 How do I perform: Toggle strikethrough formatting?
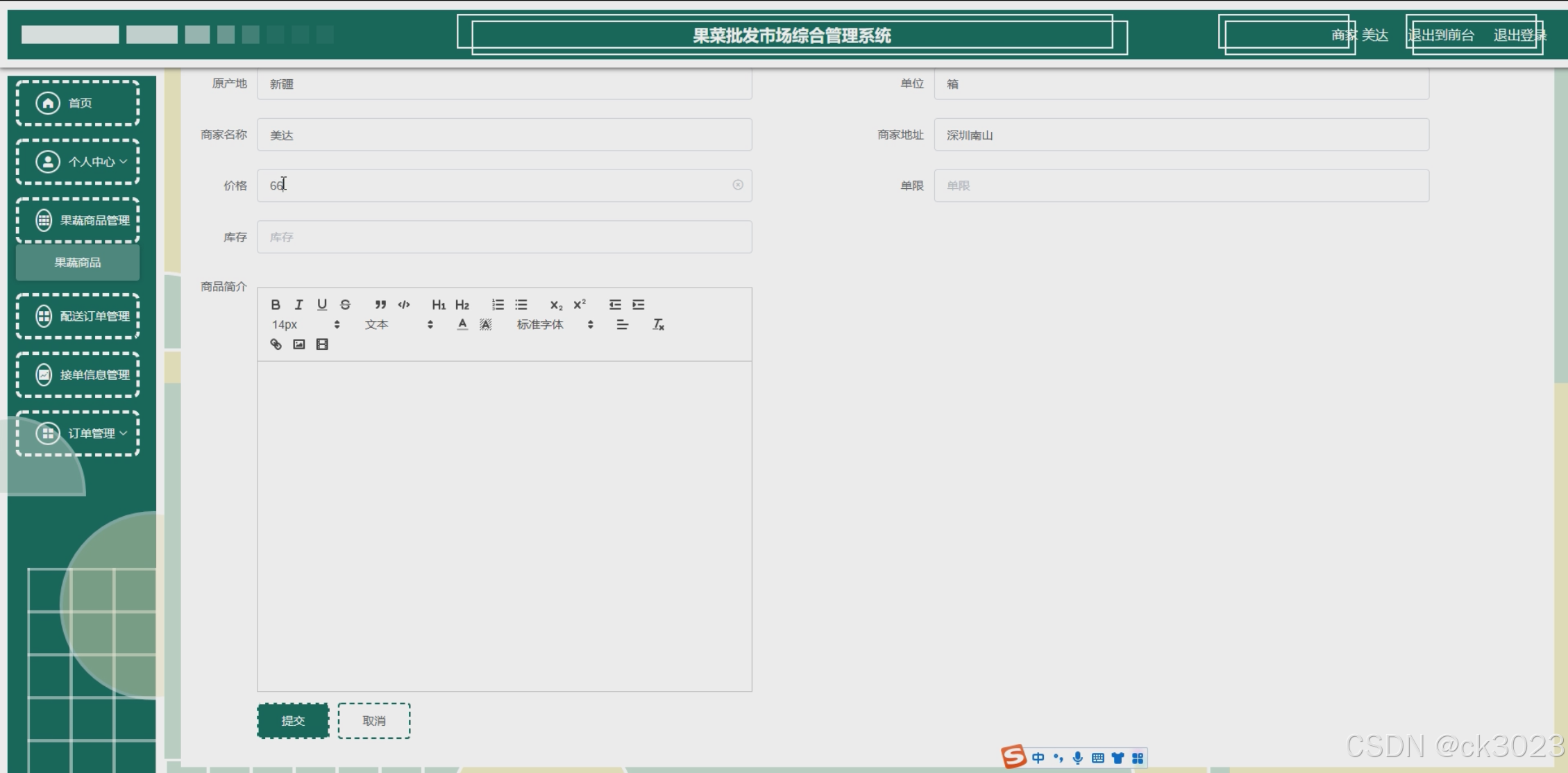point(345,304)
